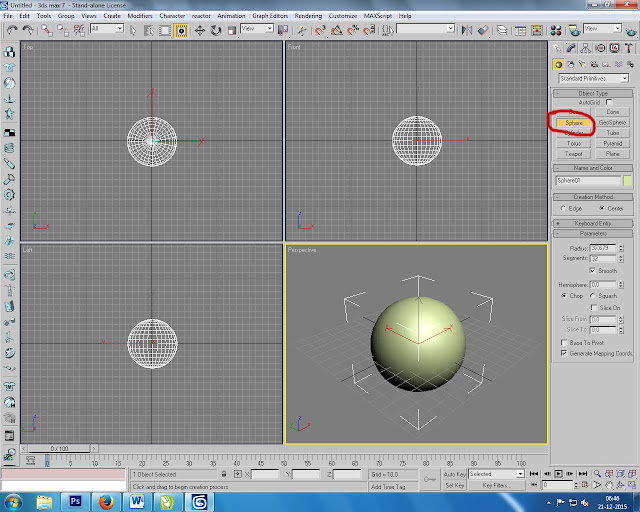
Task: Select the Edge creation method
Action: click(x=563, y=208)
